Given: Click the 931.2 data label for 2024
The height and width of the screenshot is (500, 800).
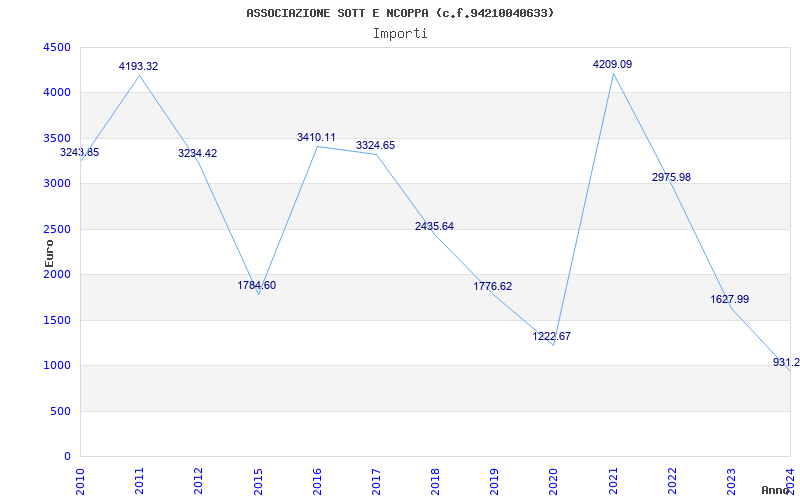Looking at the screenshot, I should coord(786,362).
